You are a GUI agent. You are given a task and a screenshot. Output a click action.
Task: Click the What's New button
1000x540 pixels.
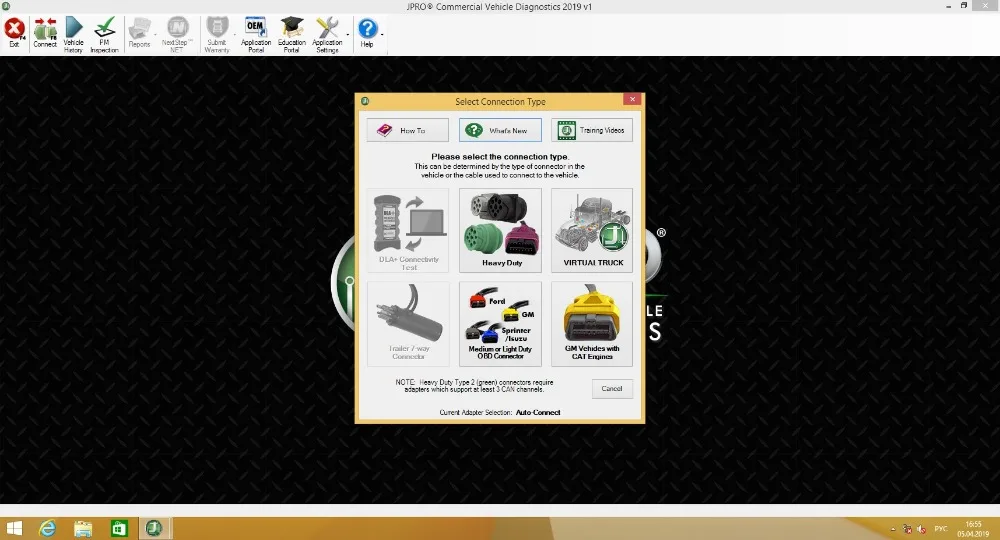pyautogui.click(x=500, y=130)
